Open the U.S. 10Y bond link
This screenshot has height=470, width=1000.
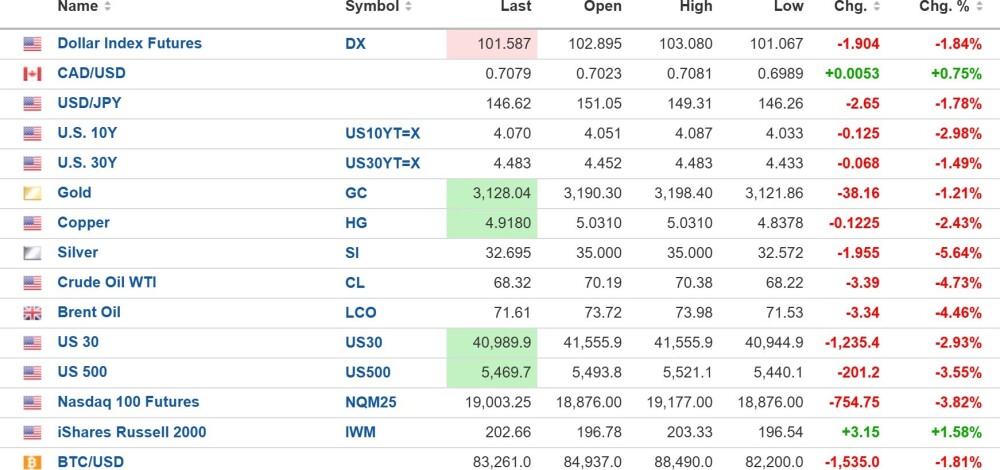point(87,133)
